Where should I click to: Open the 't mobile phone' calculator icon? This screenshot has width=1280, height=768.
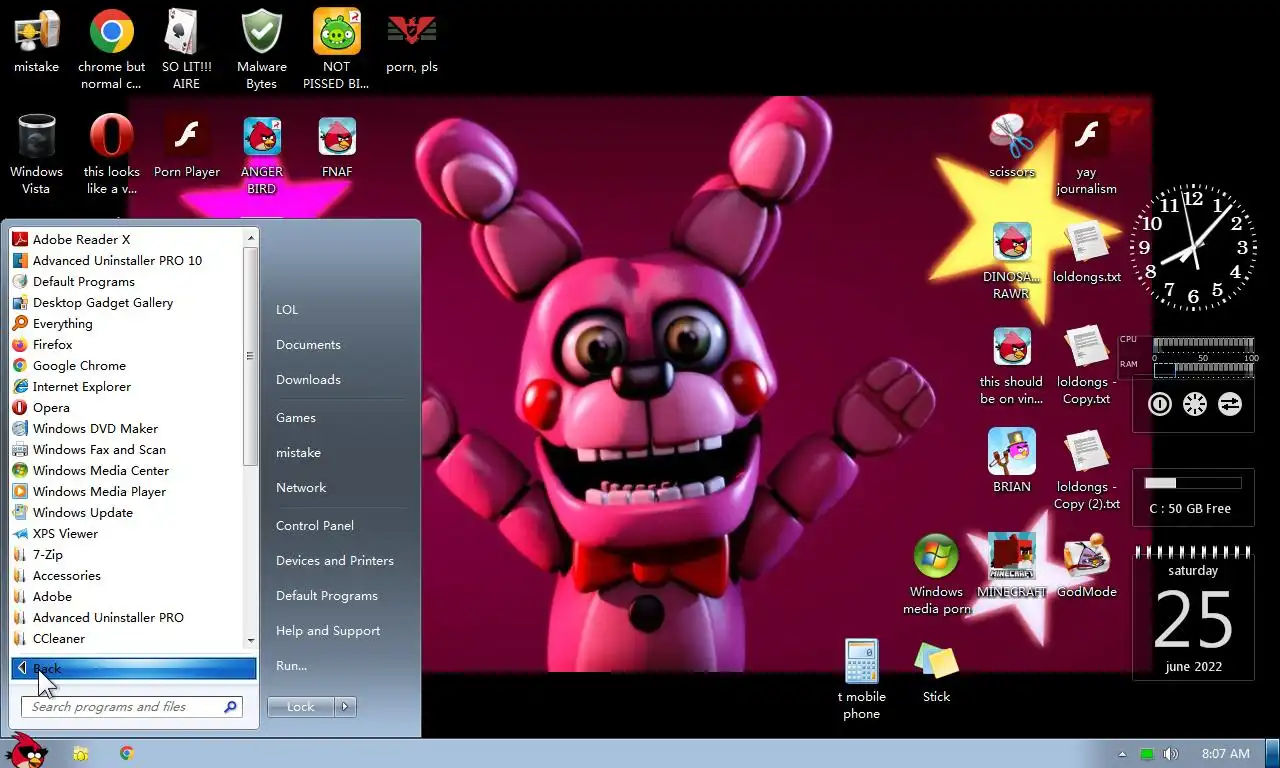[x=862, y=680]
